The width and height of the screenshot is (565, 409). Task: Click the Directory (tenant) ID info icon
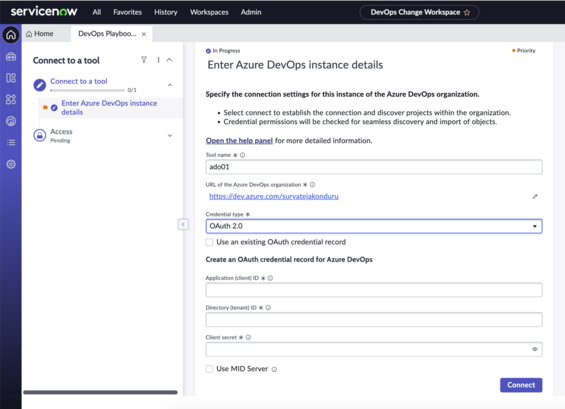point(268,307)
